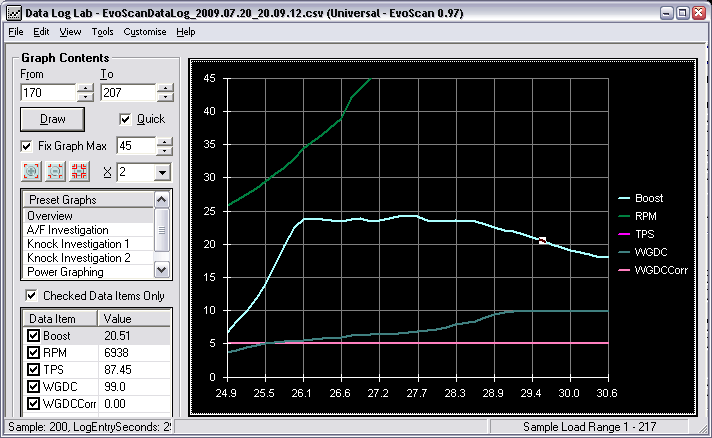The height and width of the screenshot is (438, 712).
Task: Select Knock Investigation 2 preset
Action: click(88, 258)
